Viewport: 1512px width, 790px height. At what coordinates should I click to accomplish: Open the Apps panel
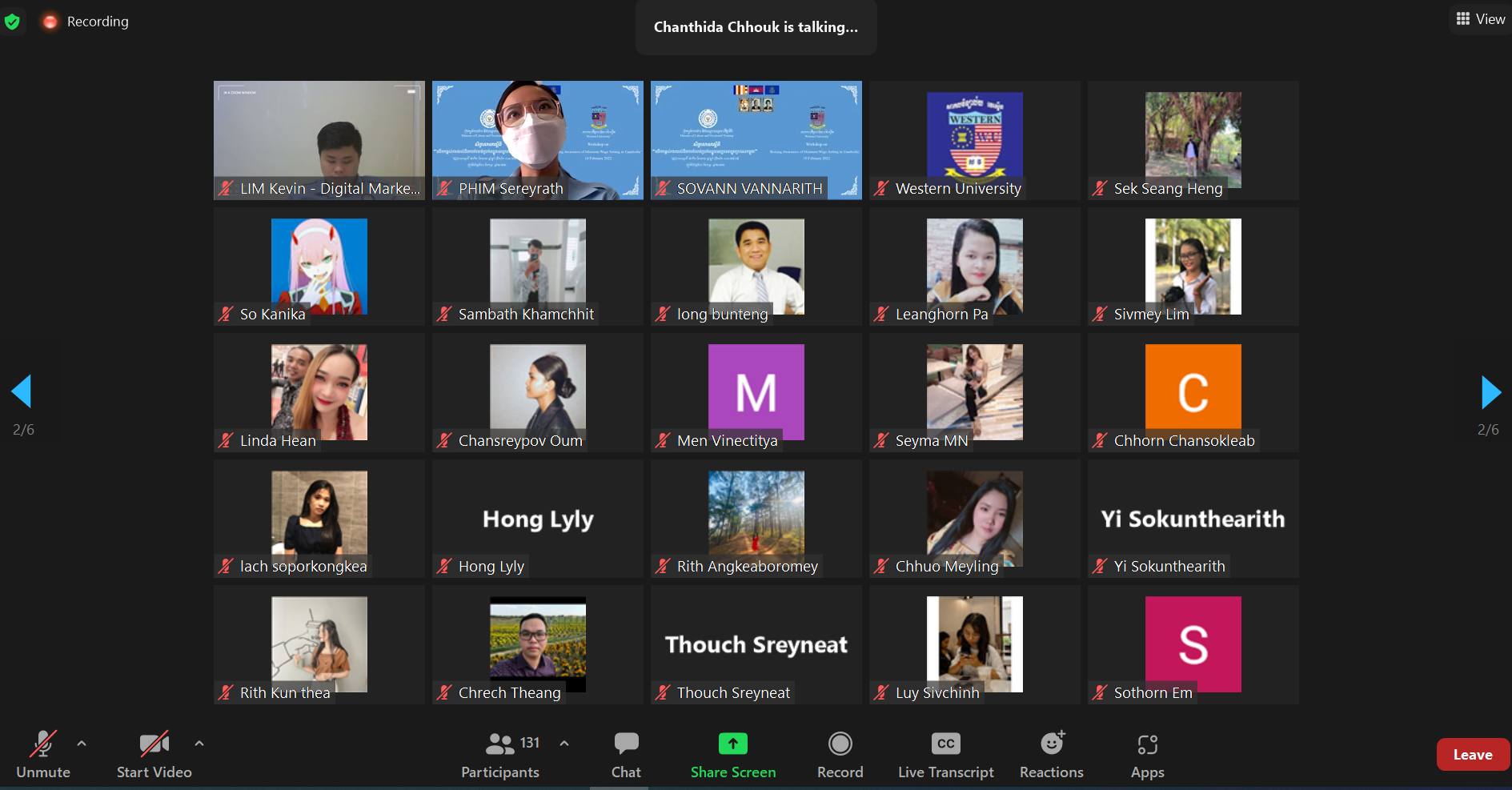1147,744
